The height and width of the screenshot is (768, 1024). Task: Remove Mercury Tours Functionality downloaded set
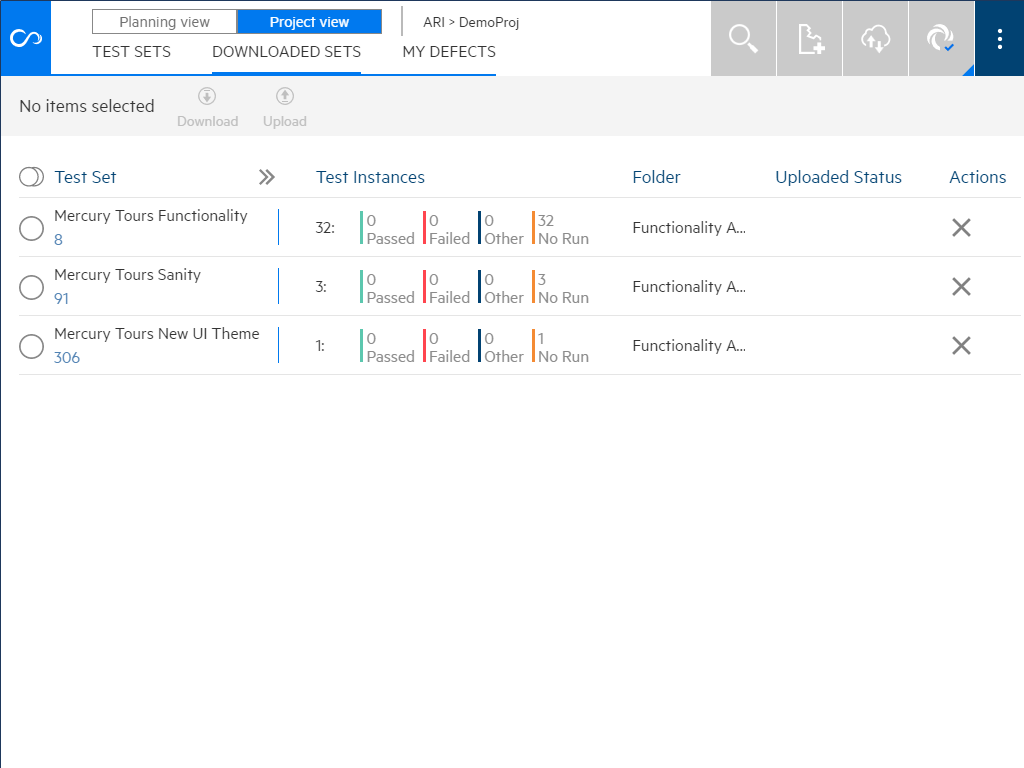point(961,228)
